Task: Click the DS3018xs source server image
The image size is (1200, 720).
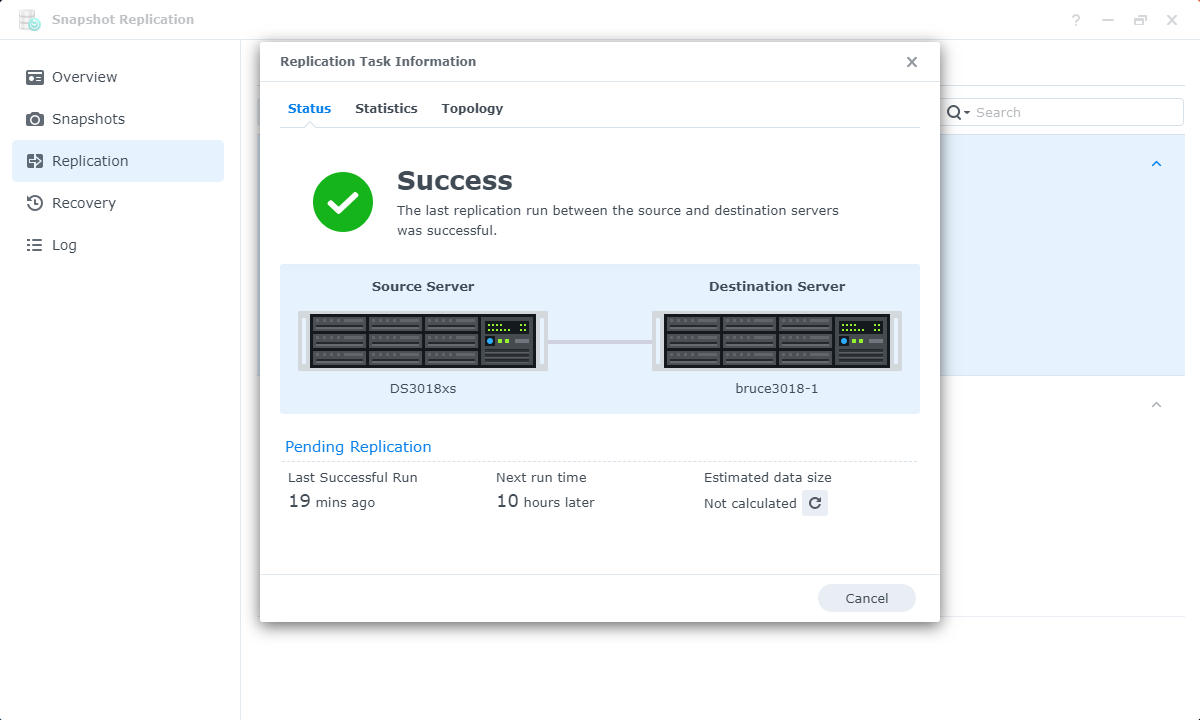Action: click(423, 340)
